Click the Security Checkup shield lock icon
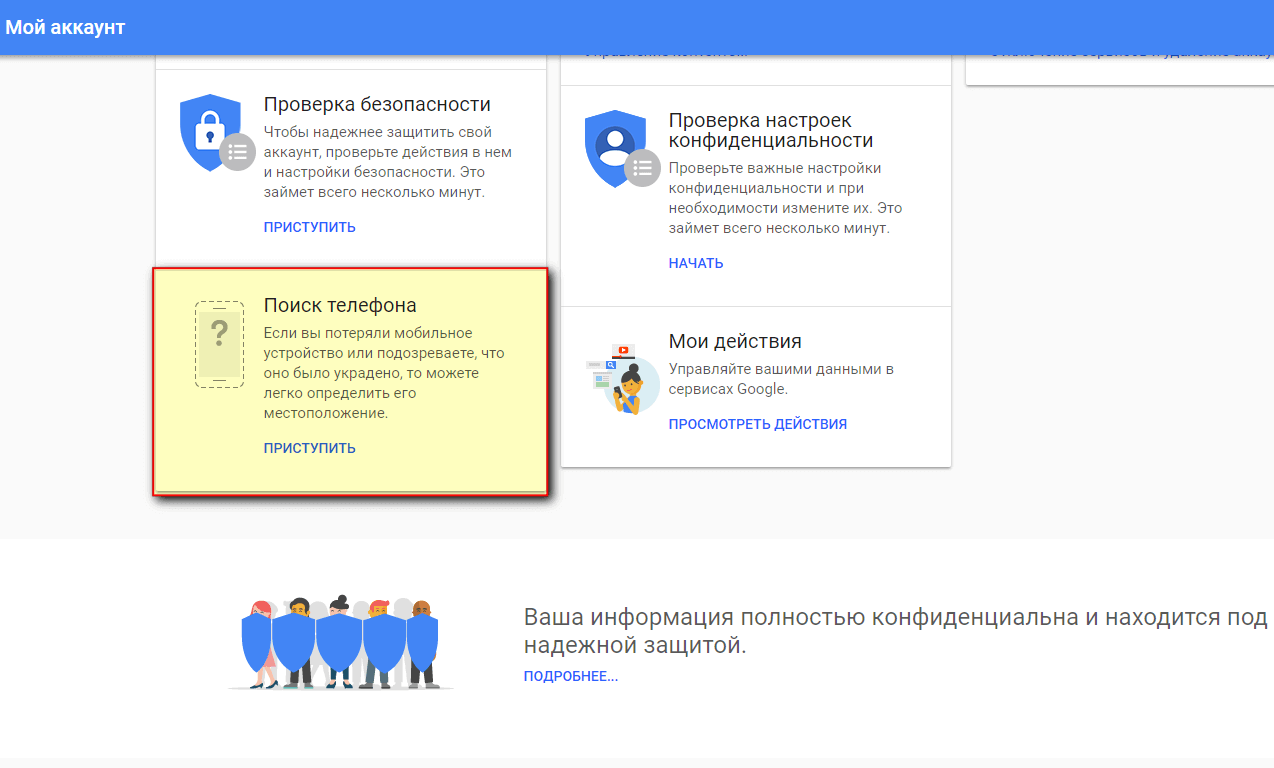This screenshot has height=768, width=1274. (x=217, y=135)
